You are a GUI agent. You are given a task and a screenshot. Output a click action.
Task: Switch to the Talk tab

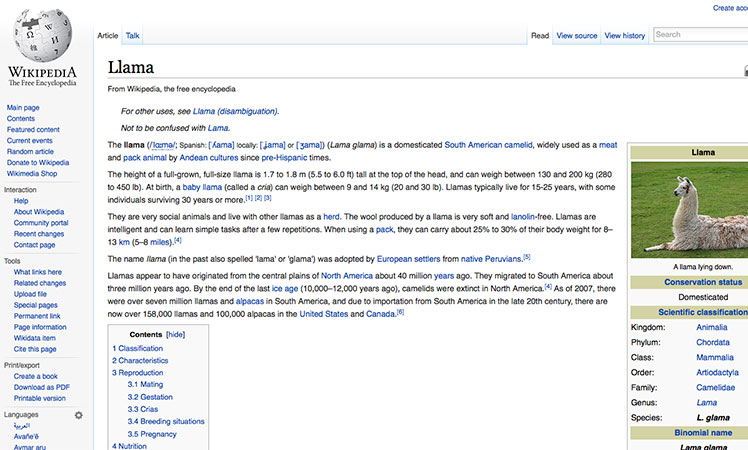click(x=133, y=35)
